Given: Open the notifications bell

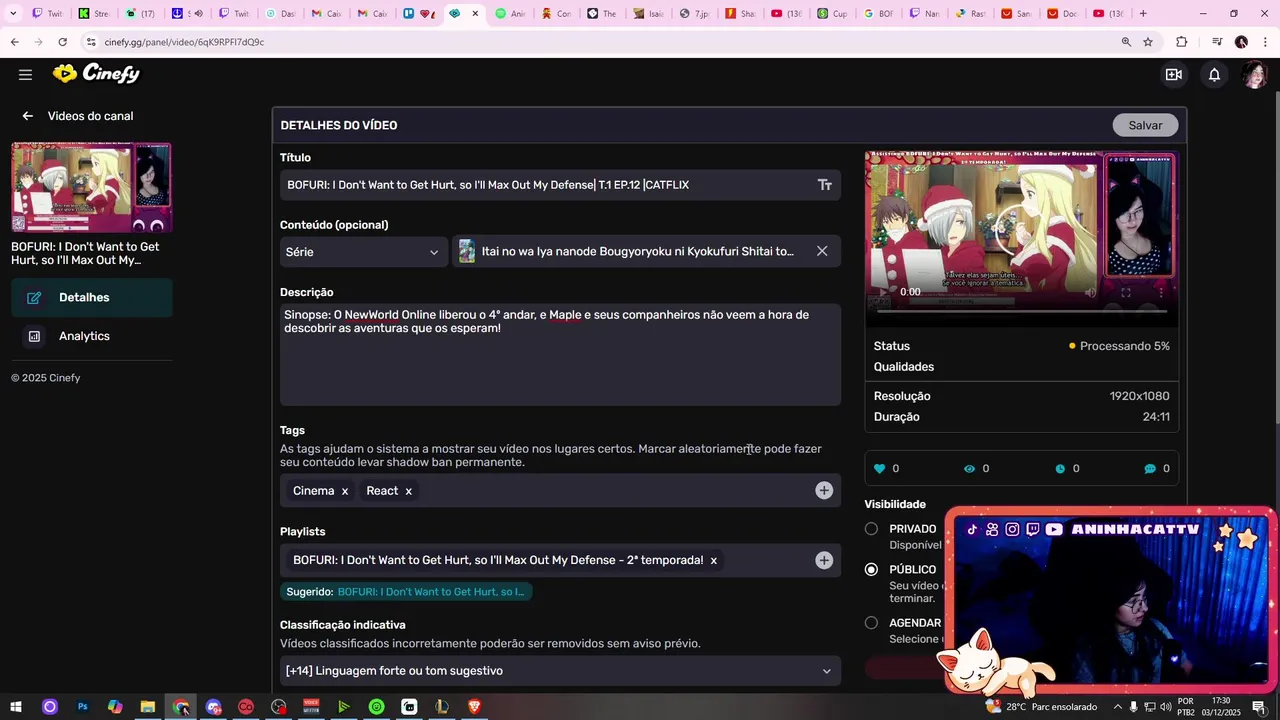Looking at the screenshot, I should 1214,74.
